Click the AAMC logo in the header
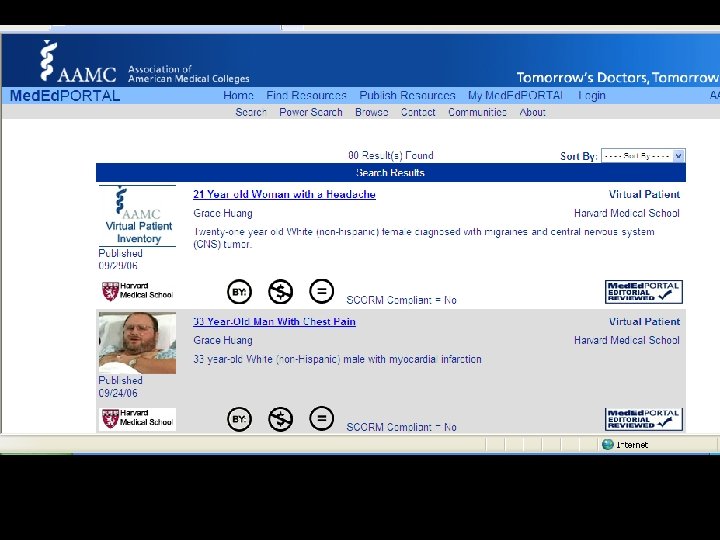Viewport: 720px width, 540px height. click(x=78, y=62)
